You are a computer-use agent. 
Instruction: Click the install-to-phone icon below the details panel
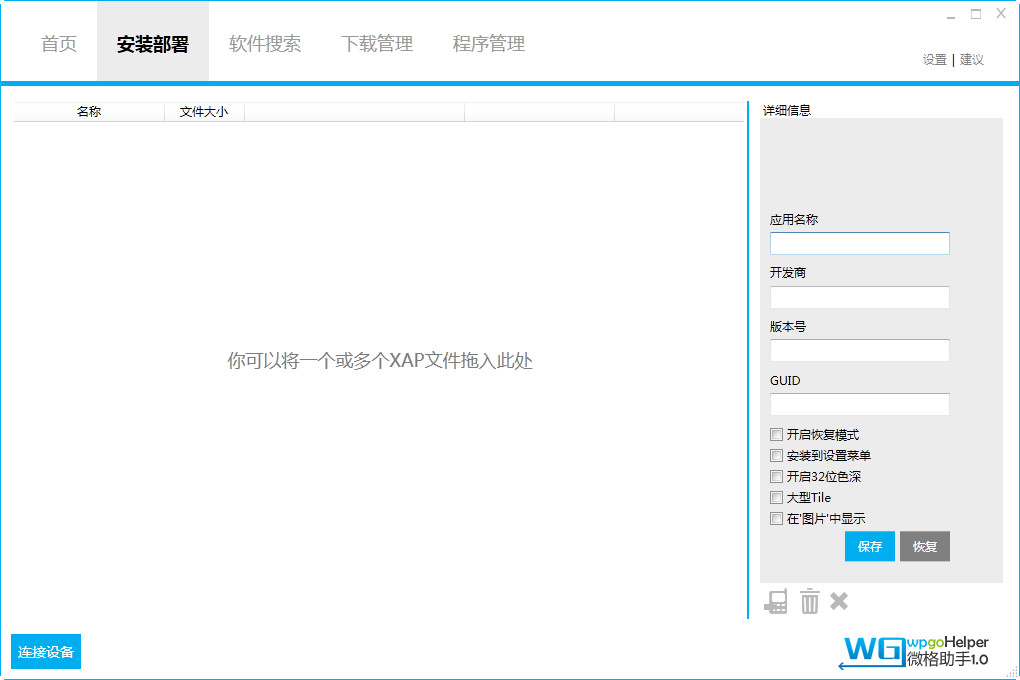(x=776, y=601)
